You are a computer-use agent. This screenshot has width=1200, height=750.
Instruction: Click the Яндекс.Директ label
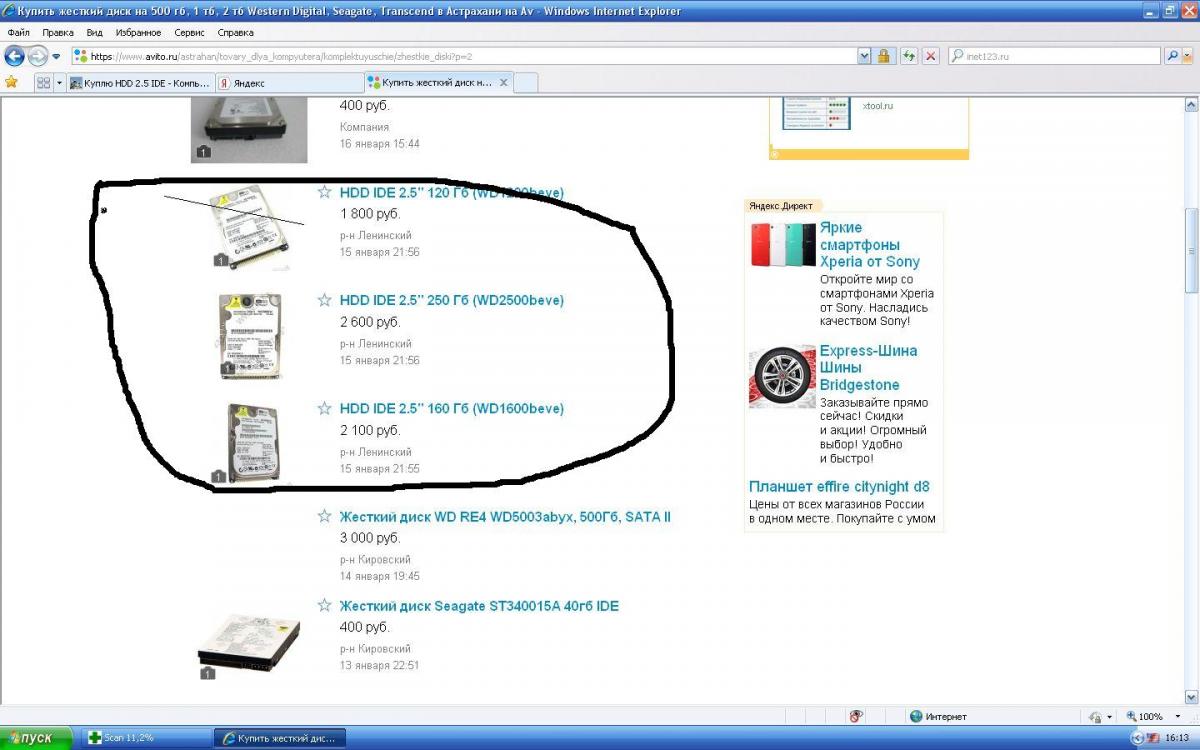coord(781,205)
